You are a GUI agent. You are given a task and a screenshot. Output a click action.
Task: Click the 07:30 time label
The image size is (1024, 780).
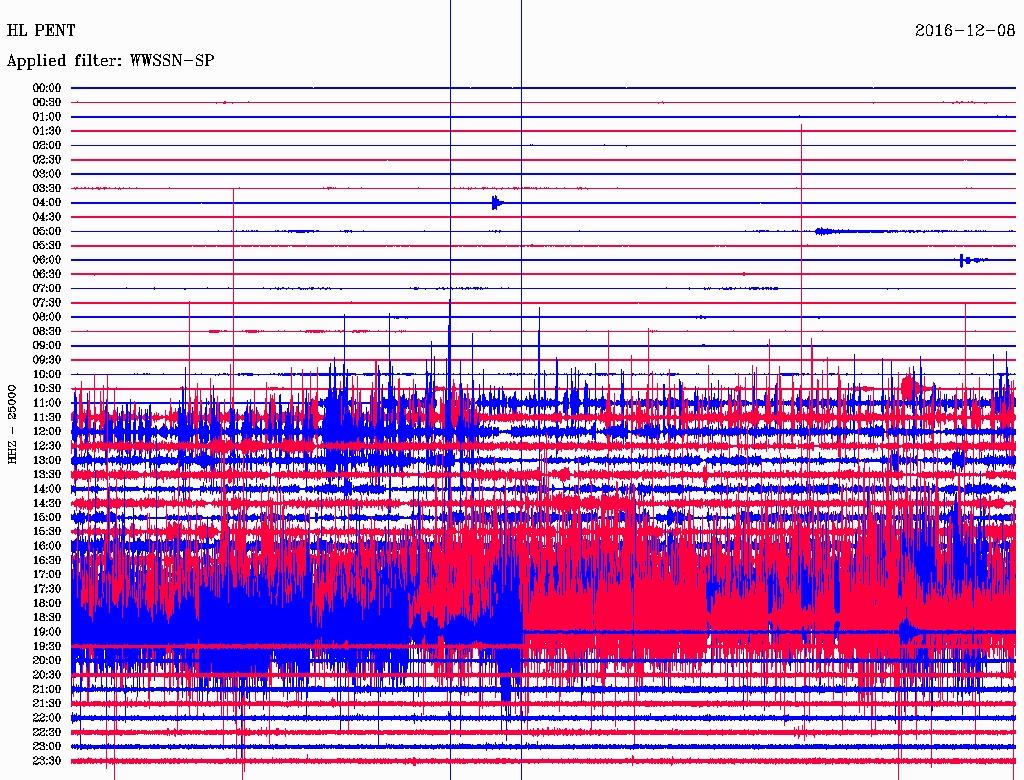click(x=47, y=302)
